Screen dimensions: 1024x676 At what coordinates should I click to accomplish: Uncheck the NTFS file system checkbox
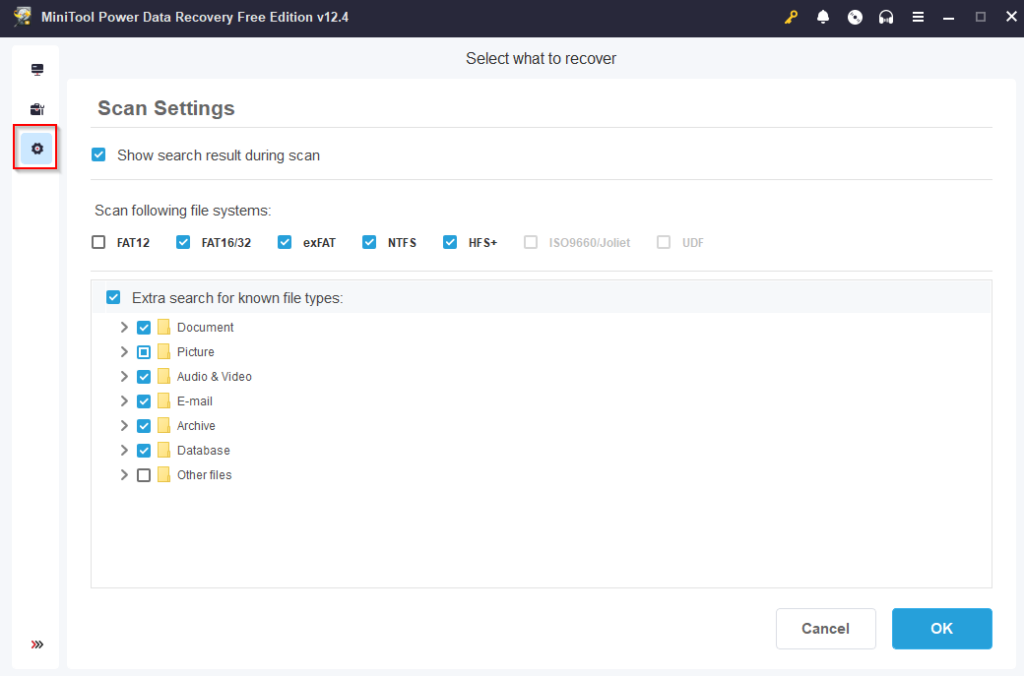click(x=370, y=242)
